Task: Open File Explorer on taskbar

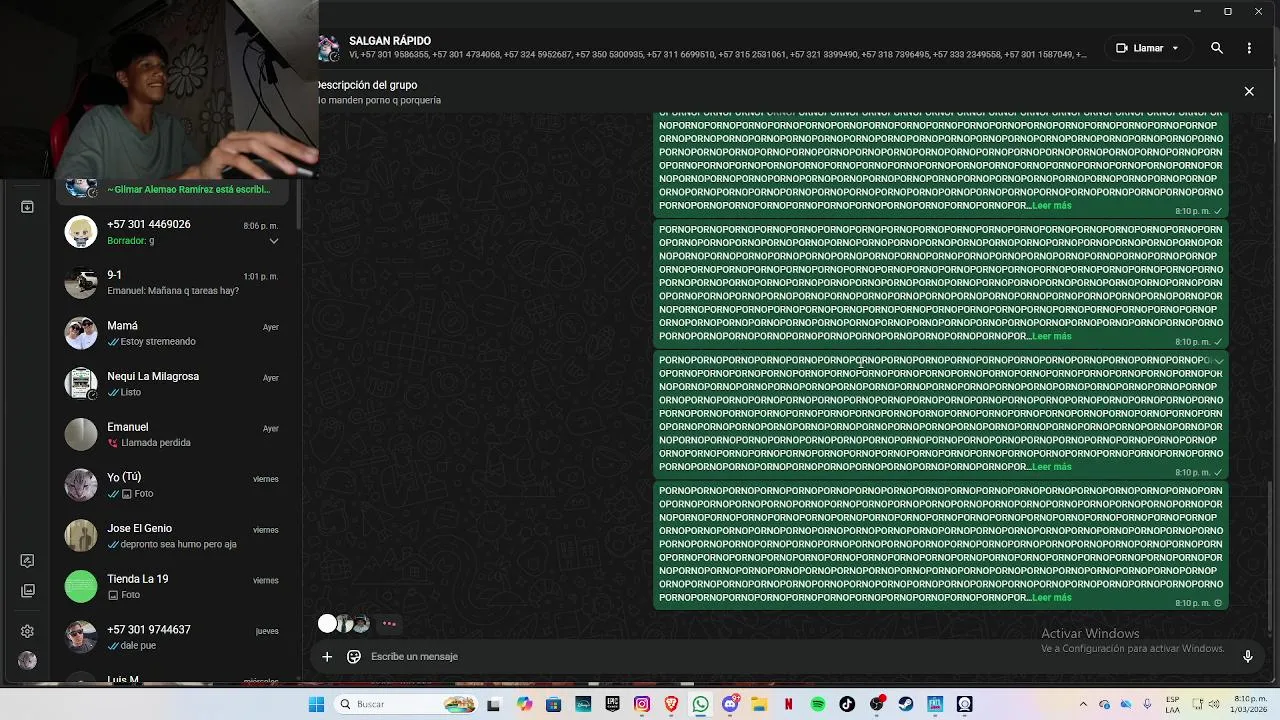Action: pyautogui.click(x=759, y=704)
